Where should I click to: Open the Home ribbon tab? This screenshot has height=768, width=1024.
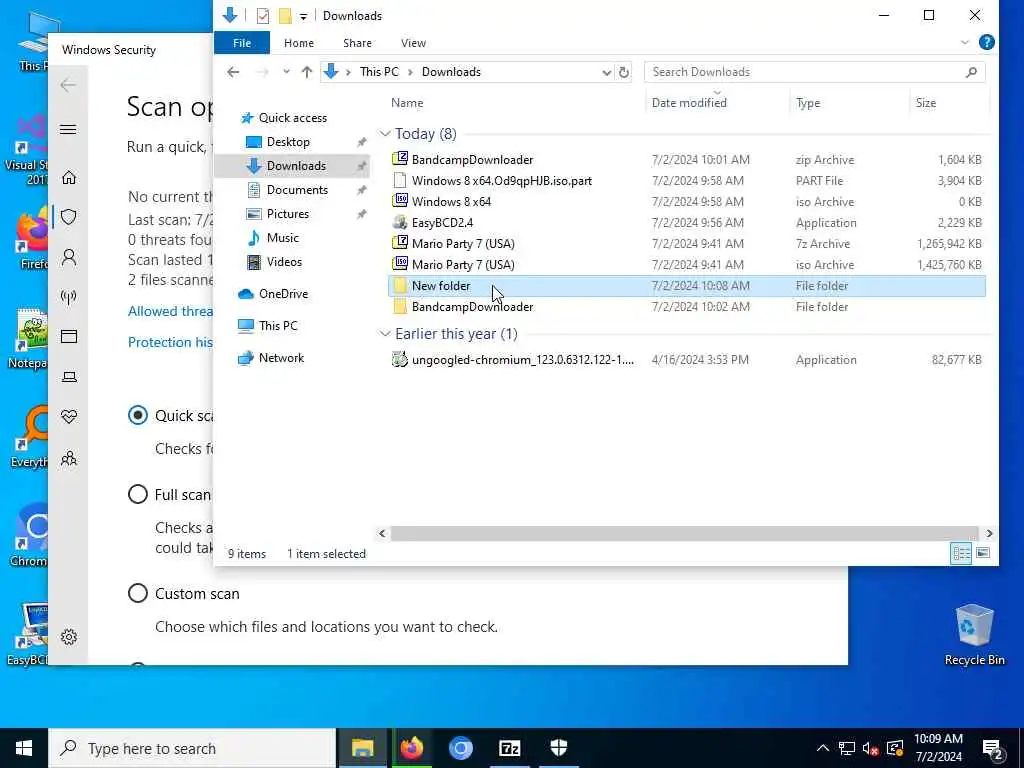(298, 43)
